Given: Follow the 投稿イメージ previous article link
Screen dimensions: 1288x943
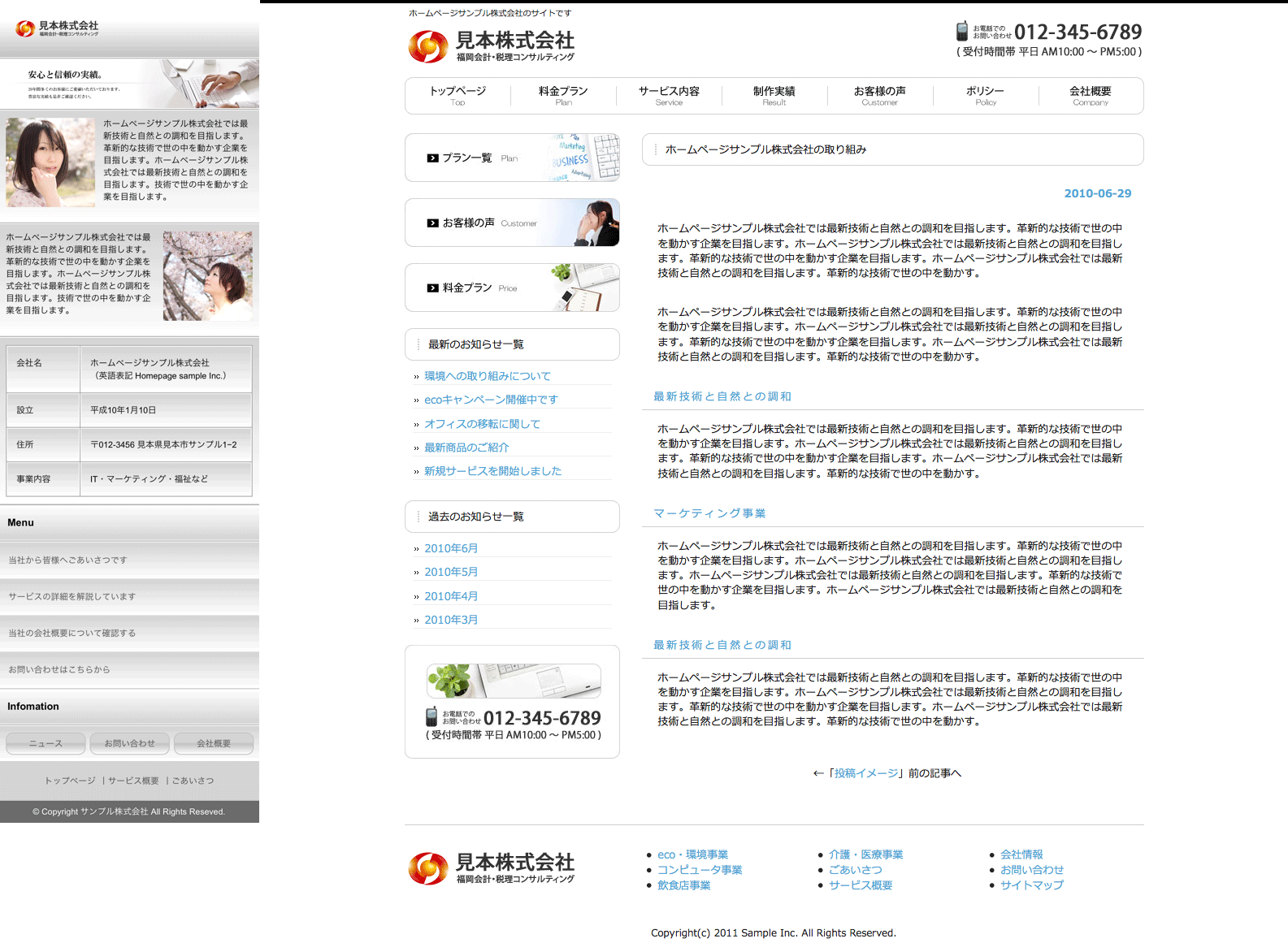Looking at the screenshot, I should [866, 773].
